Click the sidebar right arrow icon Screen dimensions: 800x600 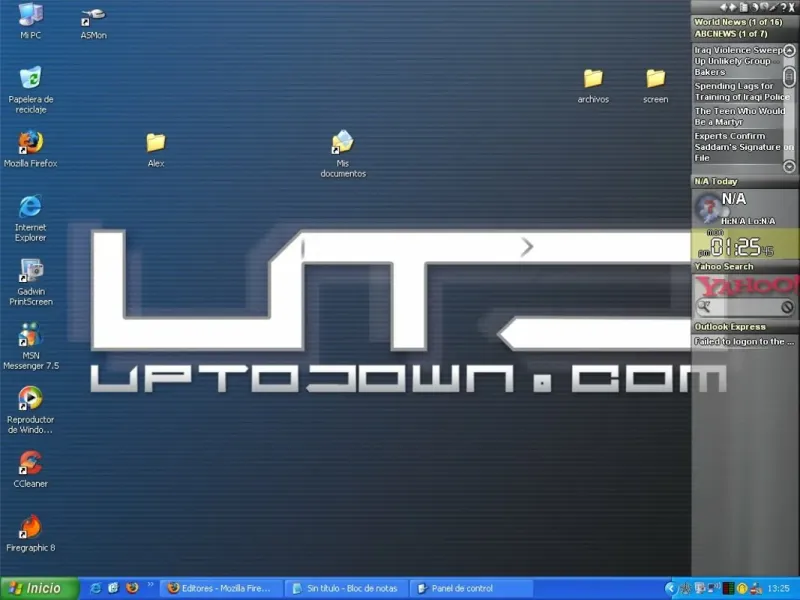coord(733,7)
